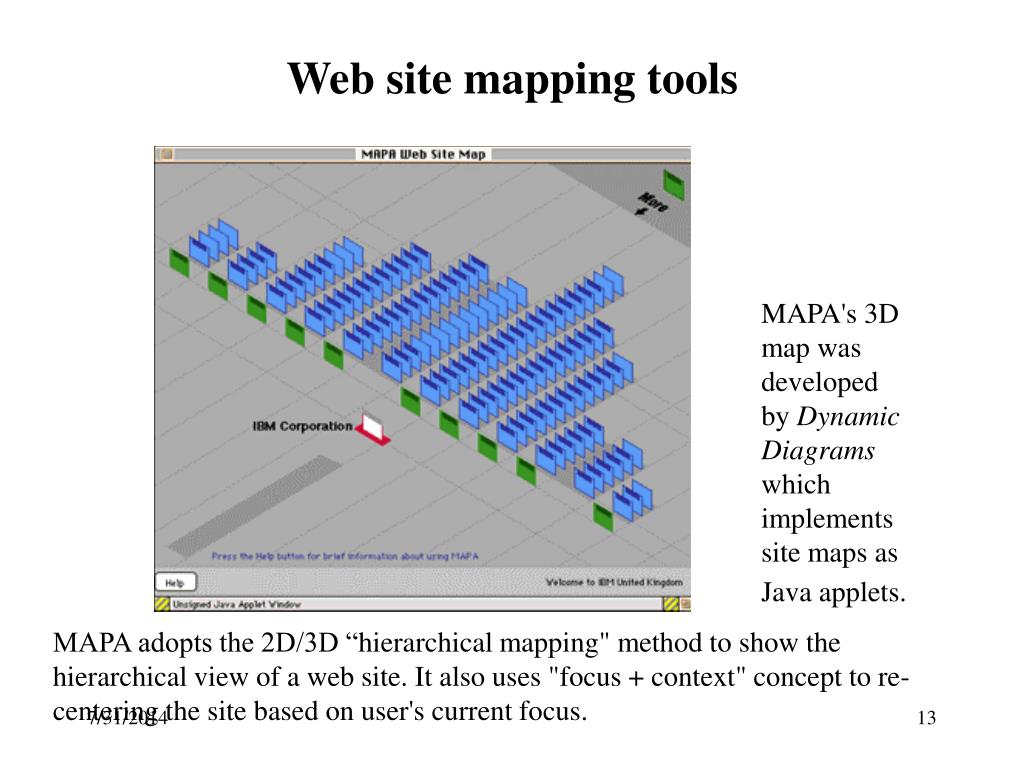Select the IBM Corporation red-and-white page icon
Viewport: 1024px width, 768px height.
374,429
